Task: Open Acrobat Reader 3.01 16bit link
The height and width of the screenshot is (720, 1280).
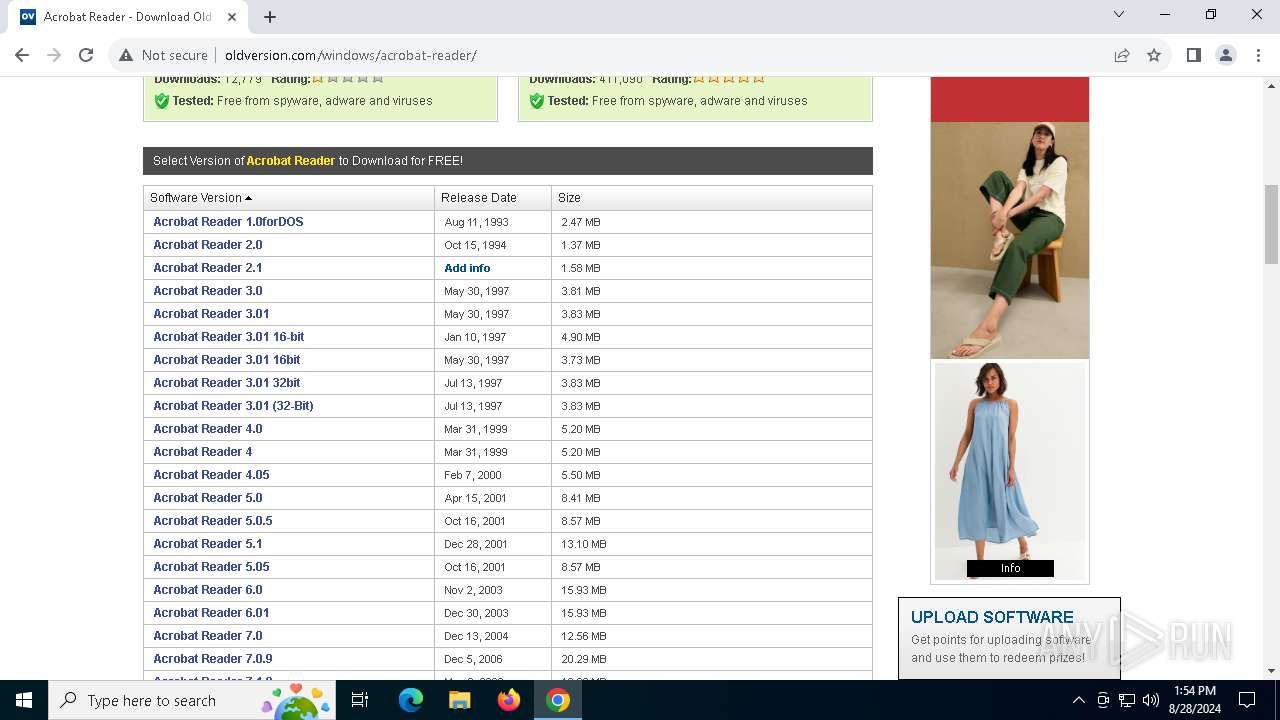Action: [x=227, y=360]
